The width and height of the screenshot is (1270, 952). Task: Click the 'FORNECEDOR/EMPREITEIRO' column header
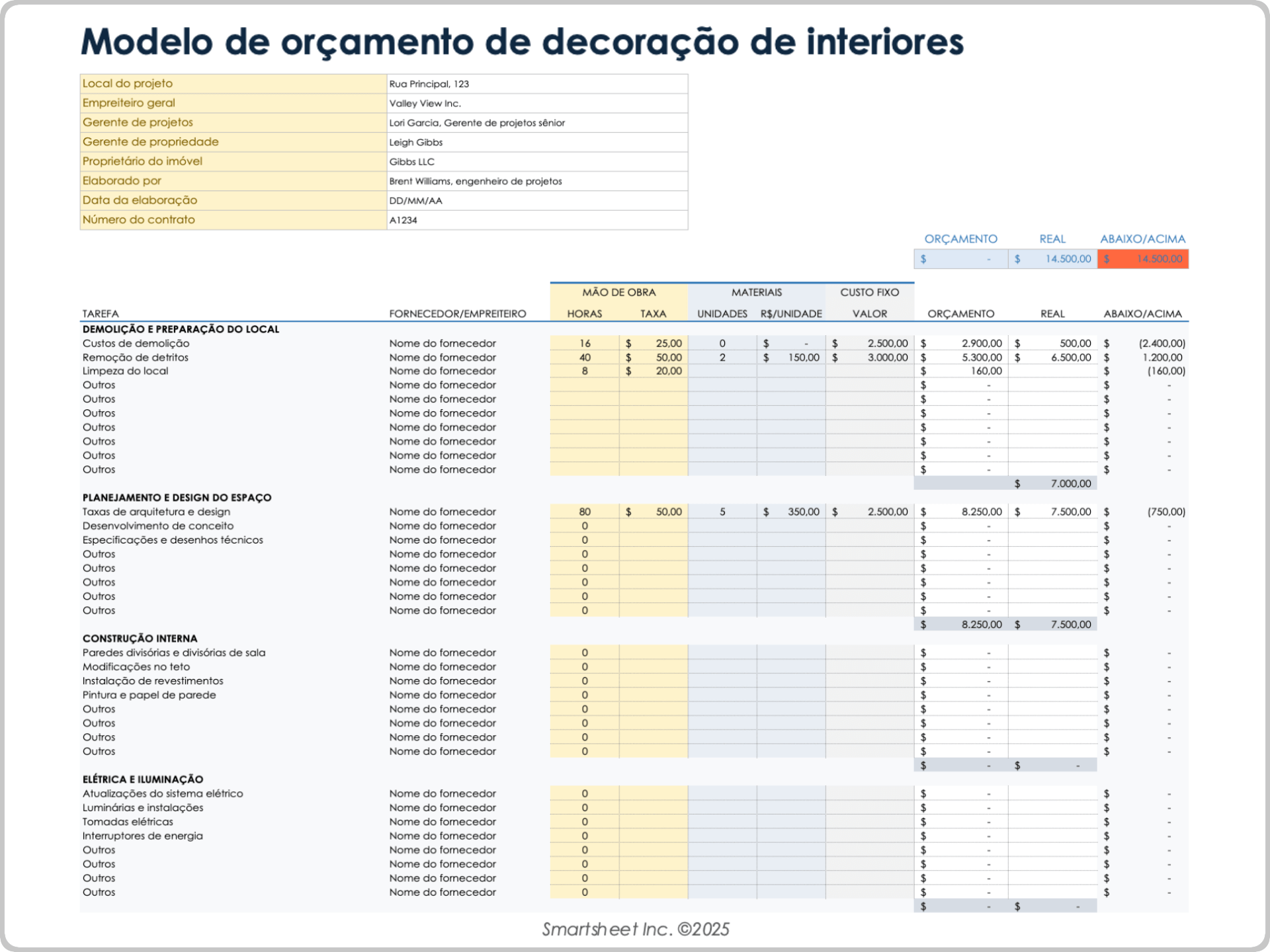(458, 314)
